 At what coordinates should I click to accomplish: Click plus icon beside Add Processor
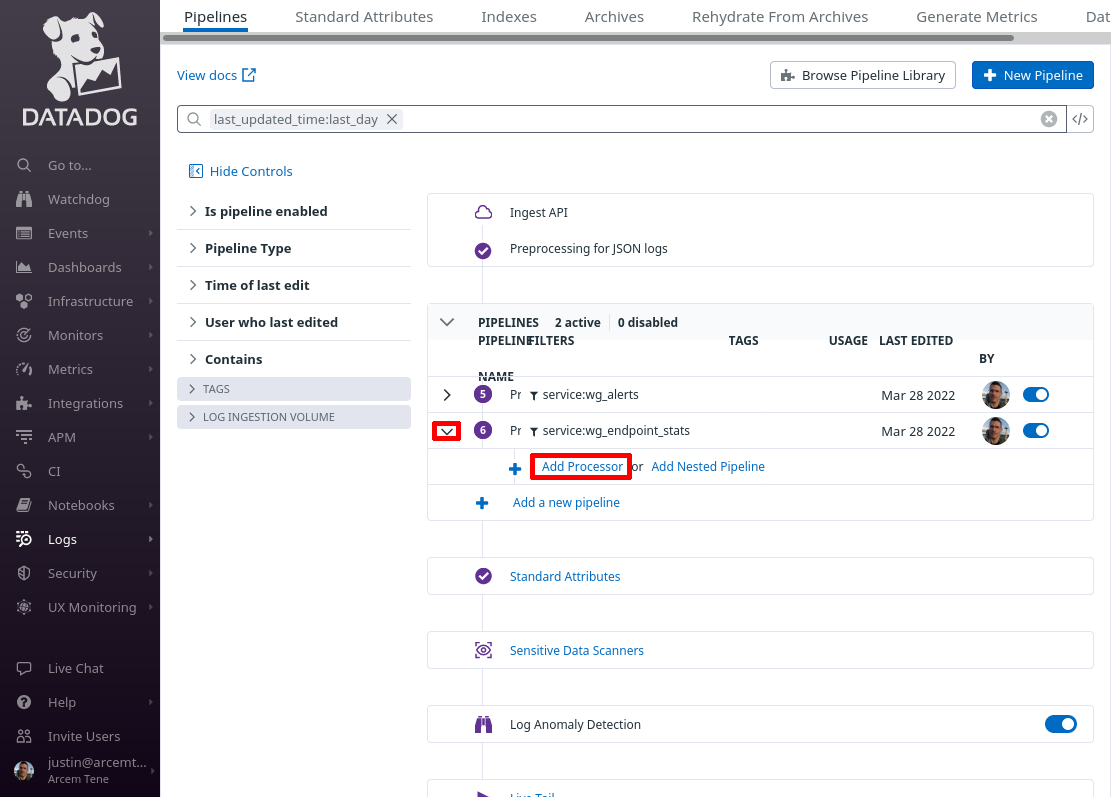point(515,469)
